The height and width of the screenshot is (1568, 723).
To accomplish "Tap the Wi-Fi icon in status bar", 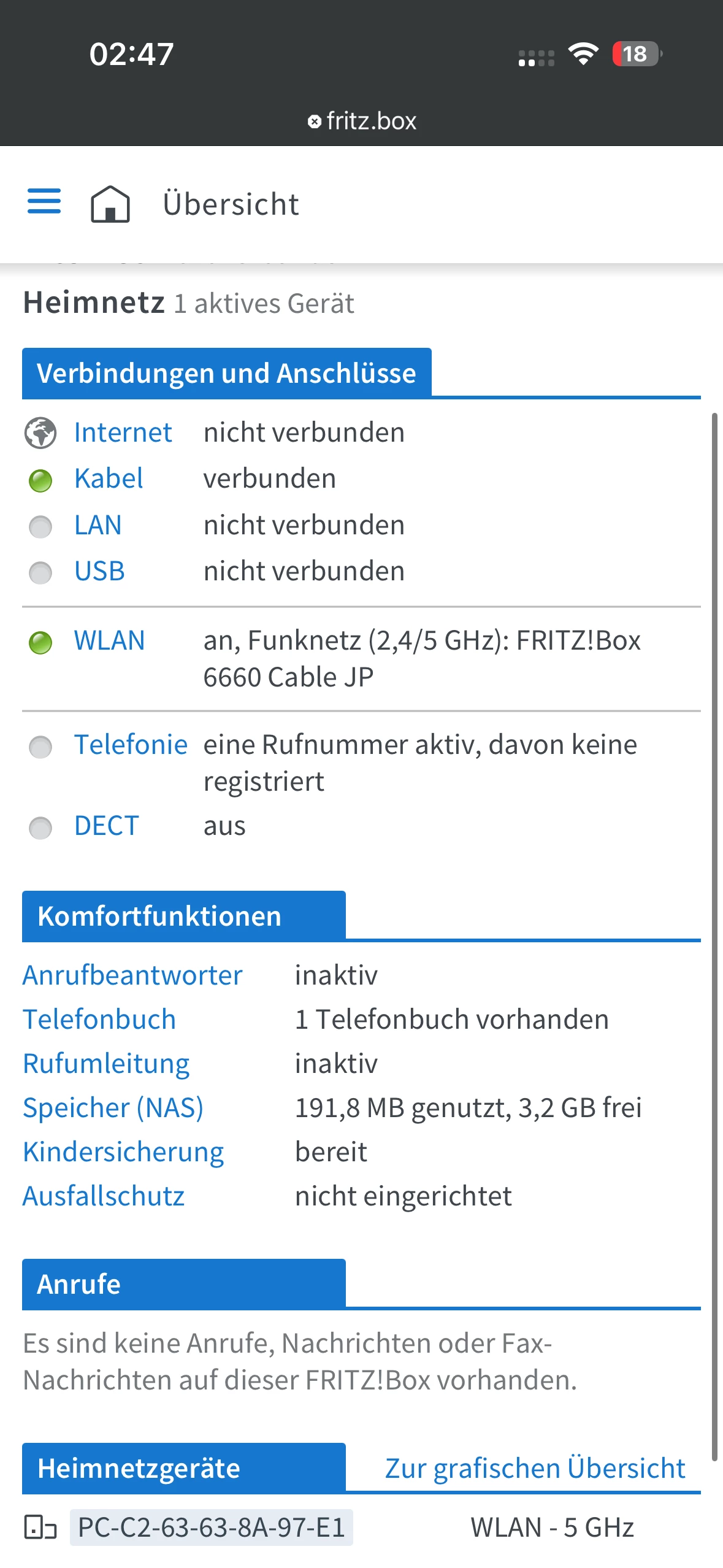I will pyautogui.click(x=583, y=54).
